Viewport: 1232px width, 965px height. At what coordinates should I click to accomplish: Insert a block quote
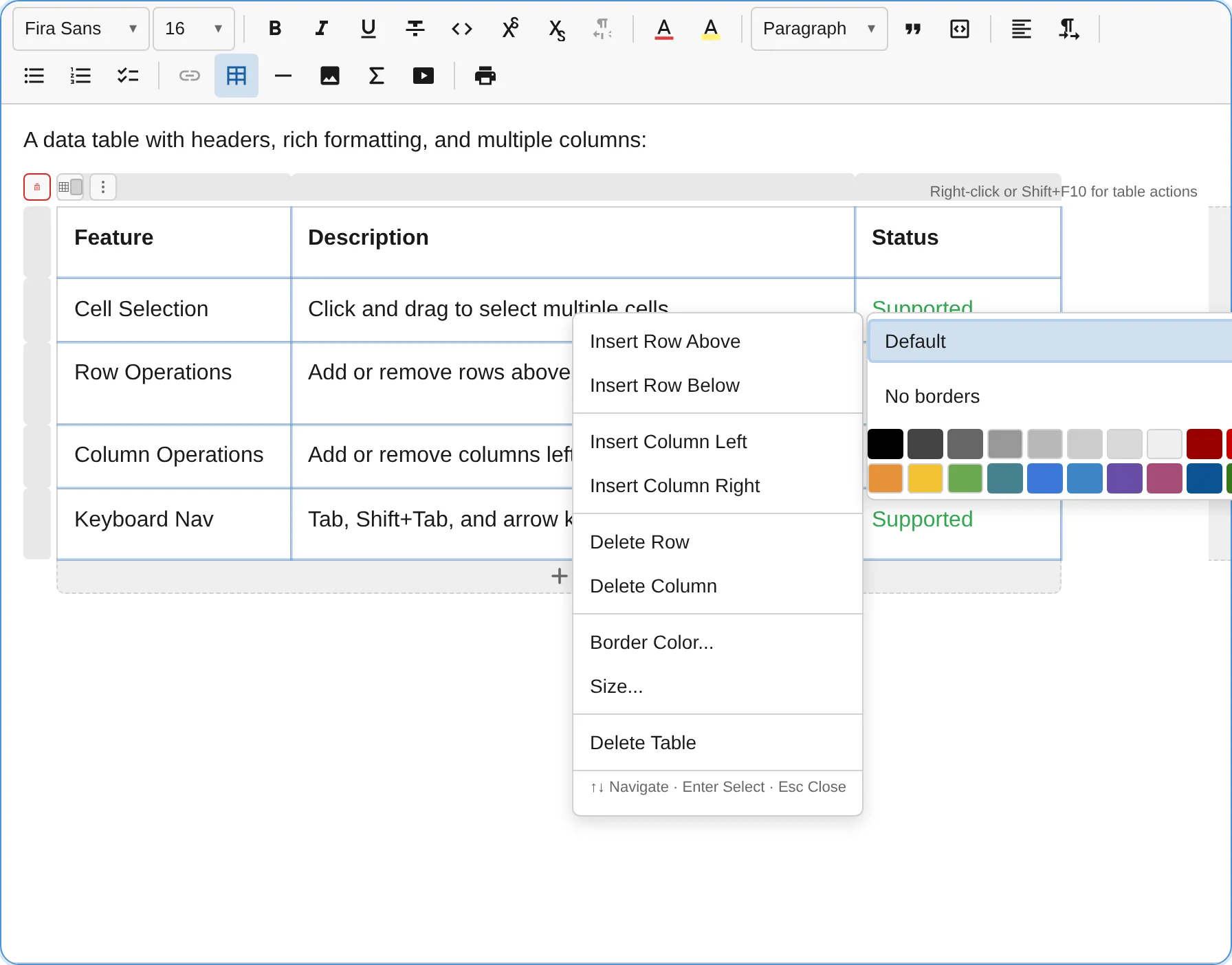click(x=913, y=29)
